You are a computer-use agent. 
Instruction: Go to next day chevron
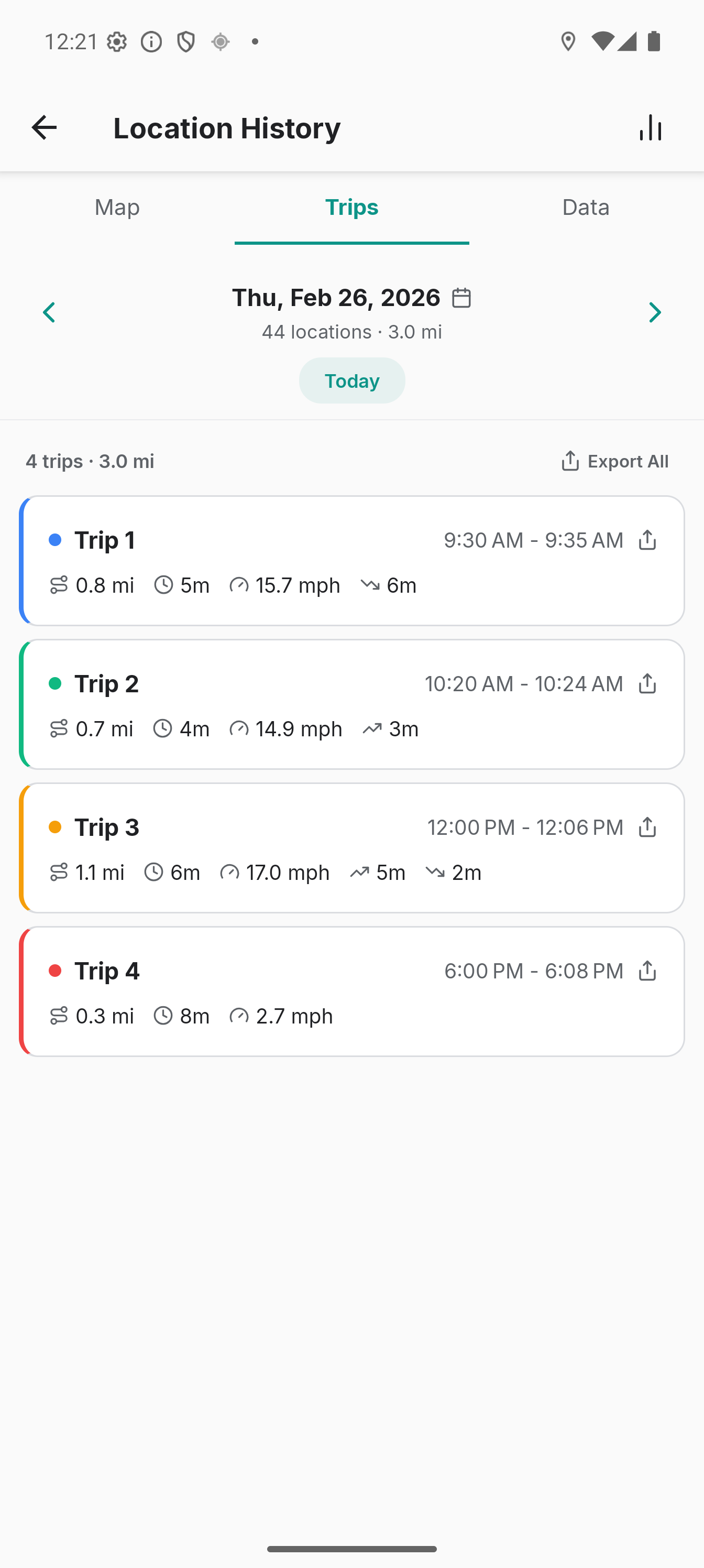click(x=655, y=313)
